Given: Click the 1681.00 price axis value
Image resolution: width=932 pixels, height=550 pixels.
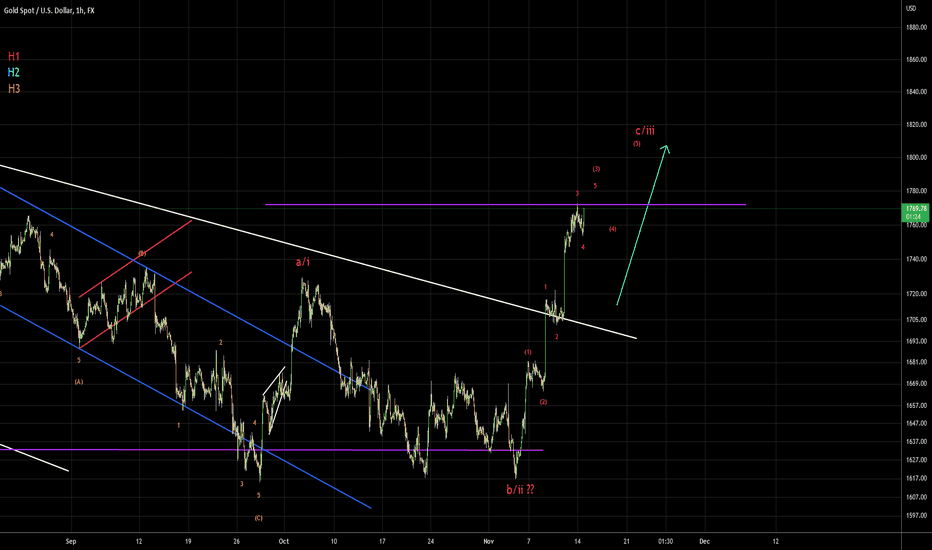Looking at the screenshot, I should (x=917, y=362).
